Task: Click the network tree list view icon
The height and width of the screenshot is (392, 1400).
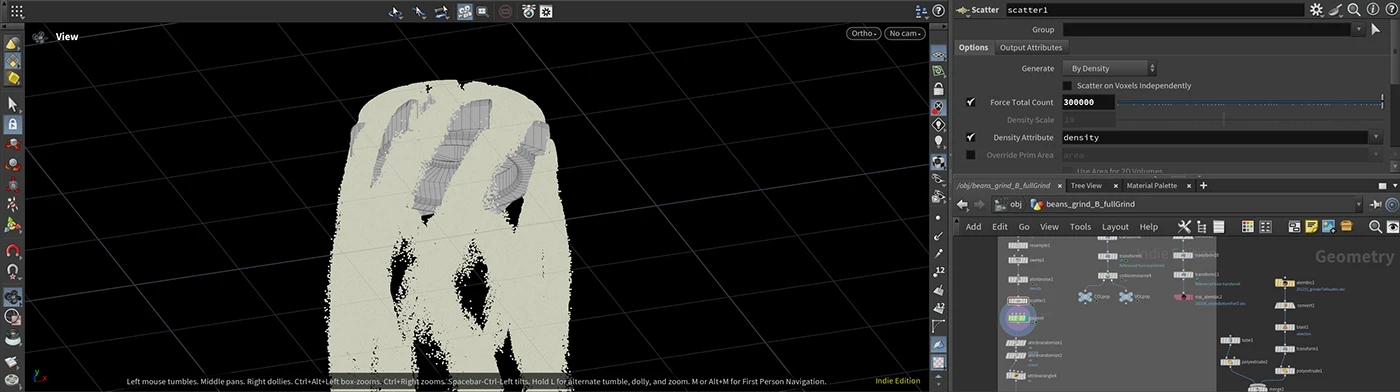Action: (1202, 227)
